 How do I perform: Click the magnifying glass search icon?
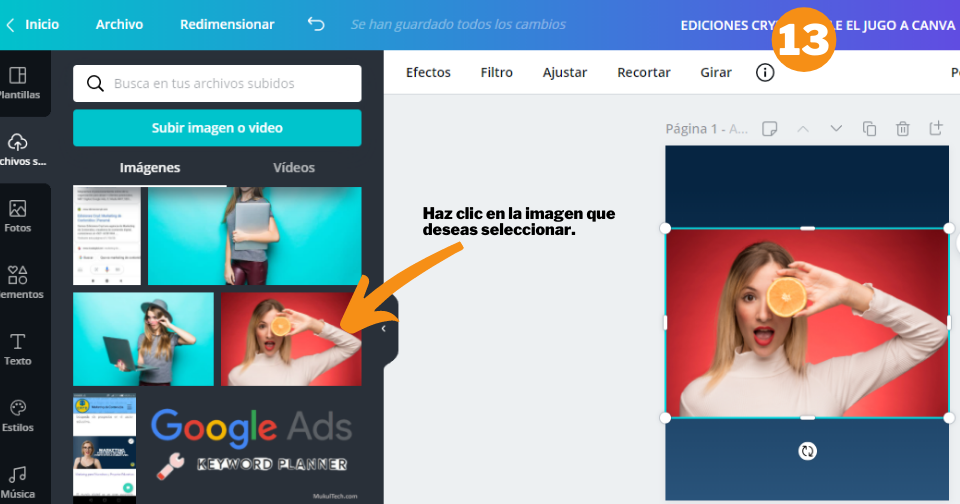(x=95, y=83)
